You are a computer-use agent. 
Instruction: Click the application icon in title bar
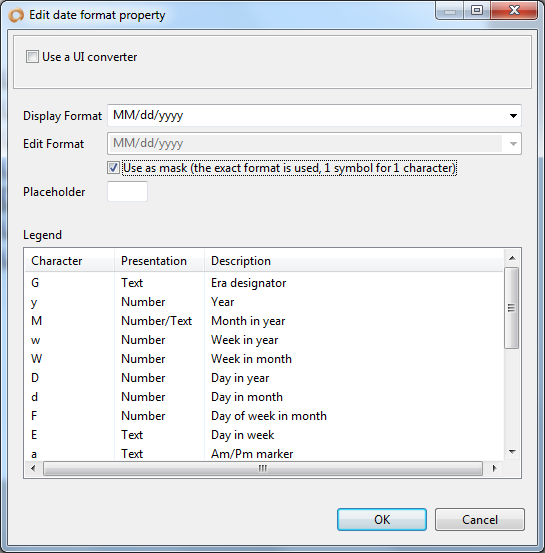point(16,15)
